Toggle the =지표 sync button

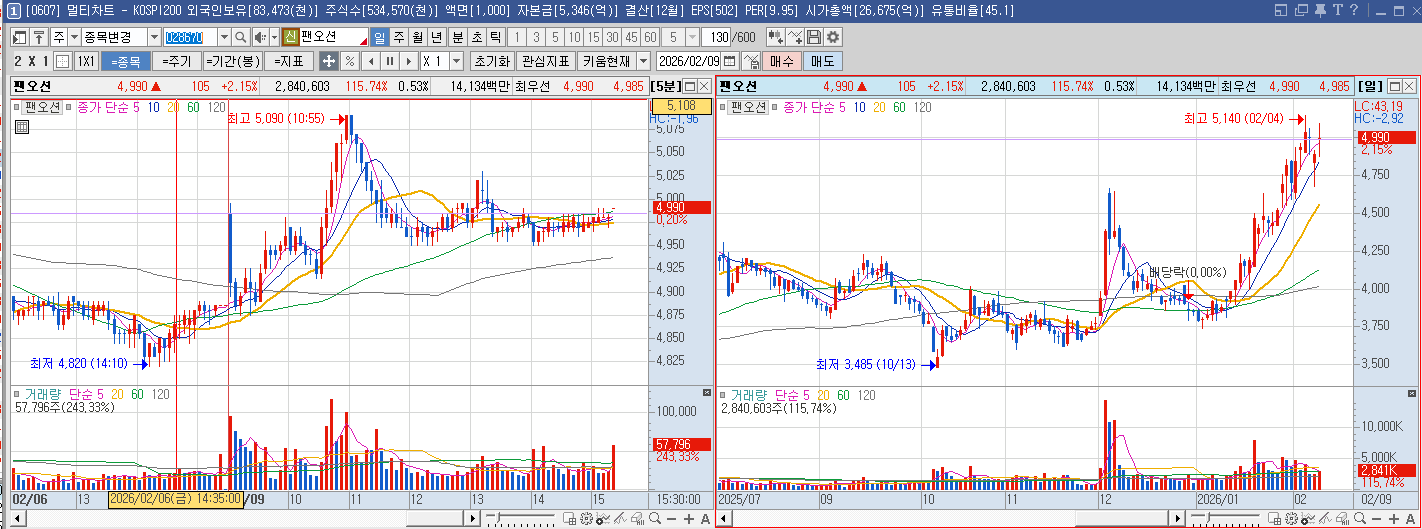pyautogui.click(x=289, y=61)
